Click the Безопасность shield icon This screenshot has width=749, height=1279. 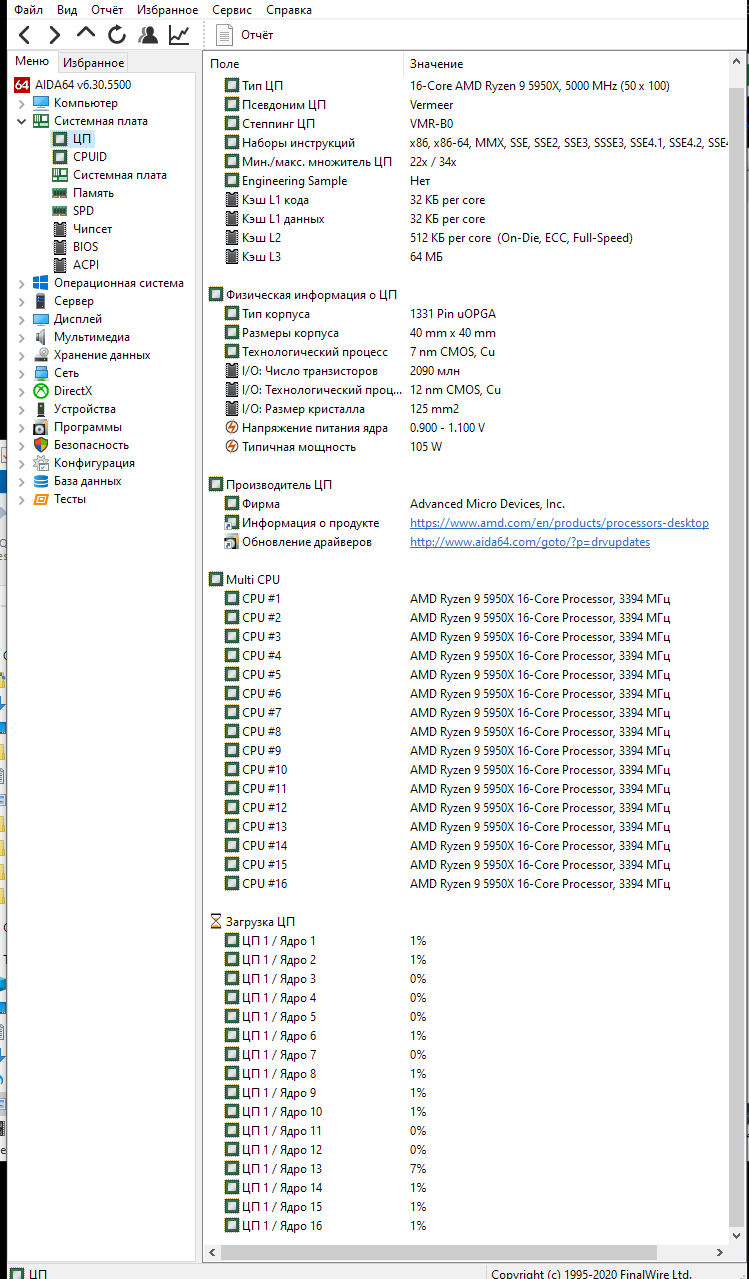(41, 445)
